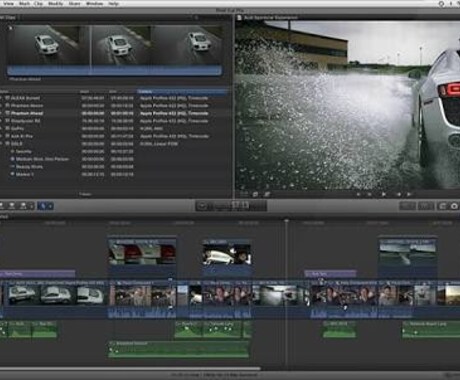The width and height of the screenshot is (460, 380).
Task: Select the long green audio clip at the bottom
Action: tap(179, 349)
